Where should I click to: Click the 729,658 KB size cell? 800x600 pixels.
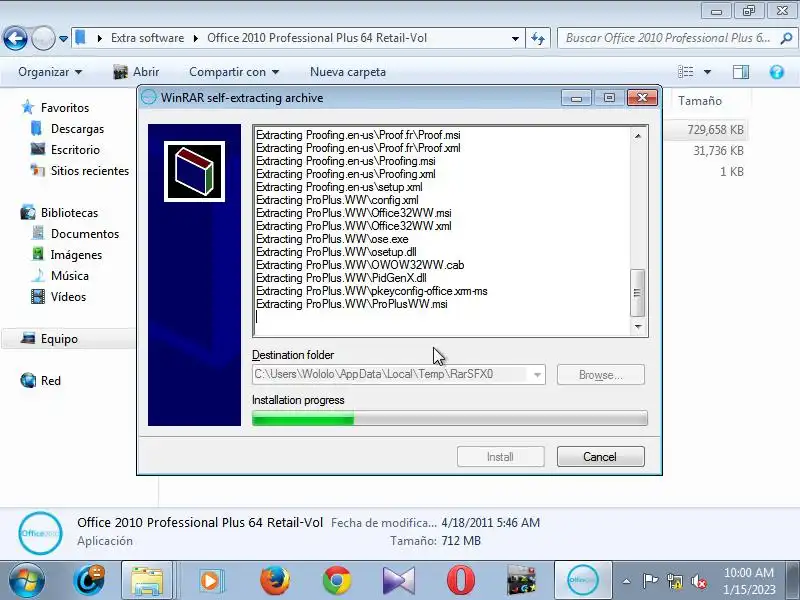coord(715,130)
